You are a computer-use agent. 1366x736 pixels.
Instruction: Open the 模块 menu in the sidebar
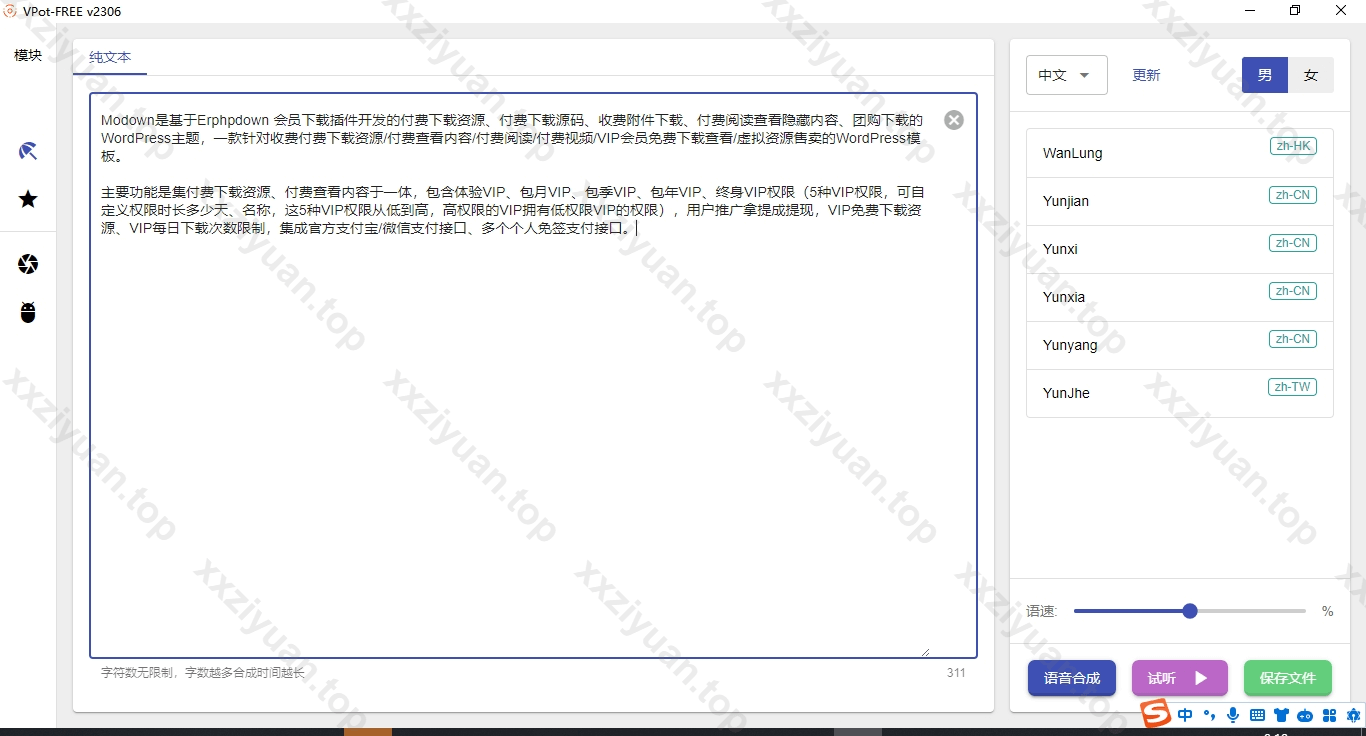[x=28, y=55]
